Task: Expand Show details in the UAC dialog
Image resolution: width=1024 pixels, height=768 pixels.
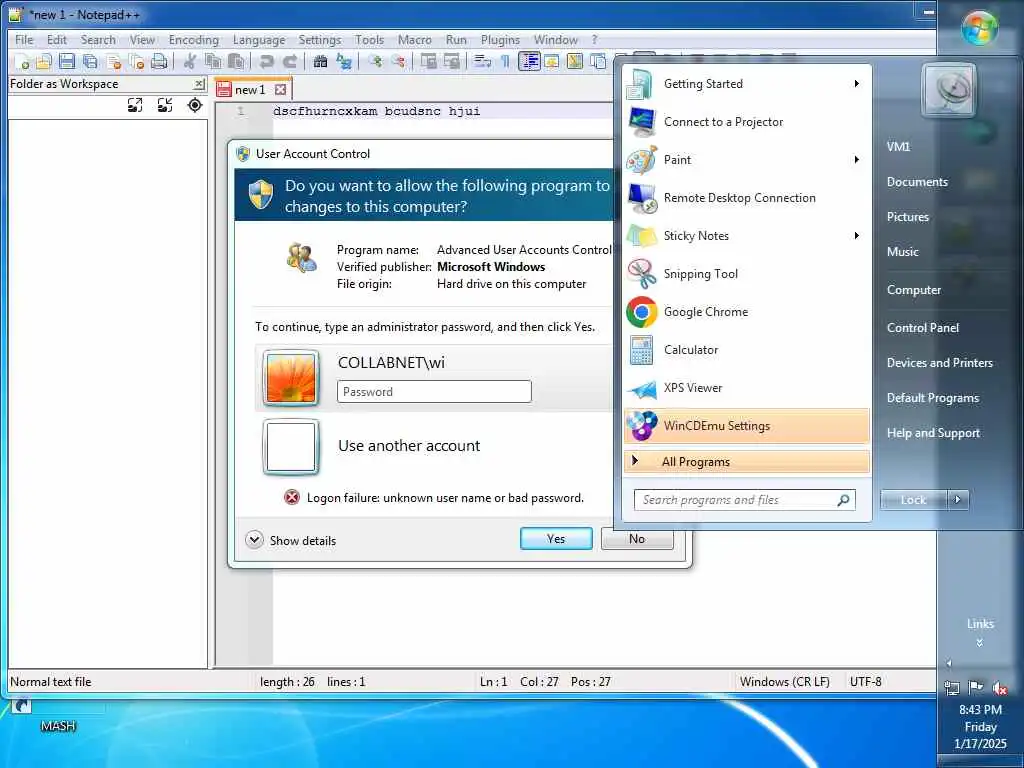Action: (x=291, y=540)
